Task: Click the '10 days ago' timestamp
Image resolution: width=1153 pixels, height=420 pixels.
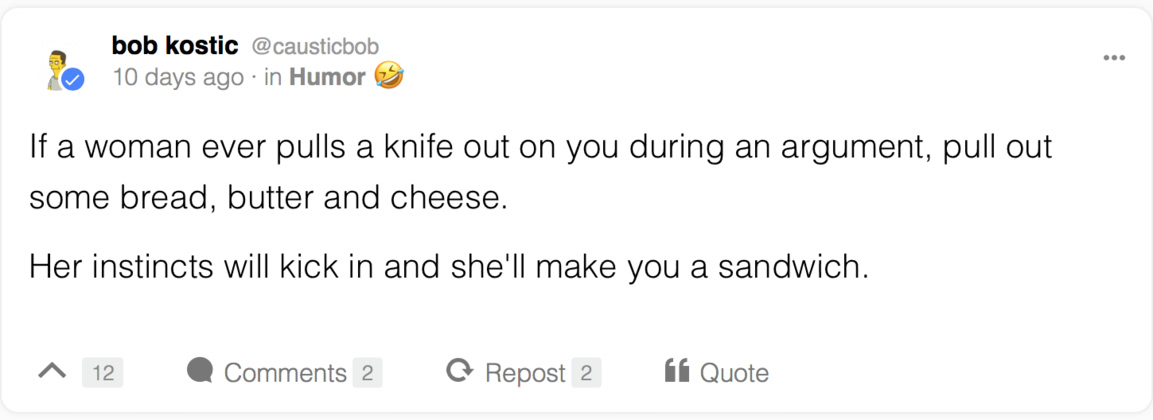Action: pos(178,76)
